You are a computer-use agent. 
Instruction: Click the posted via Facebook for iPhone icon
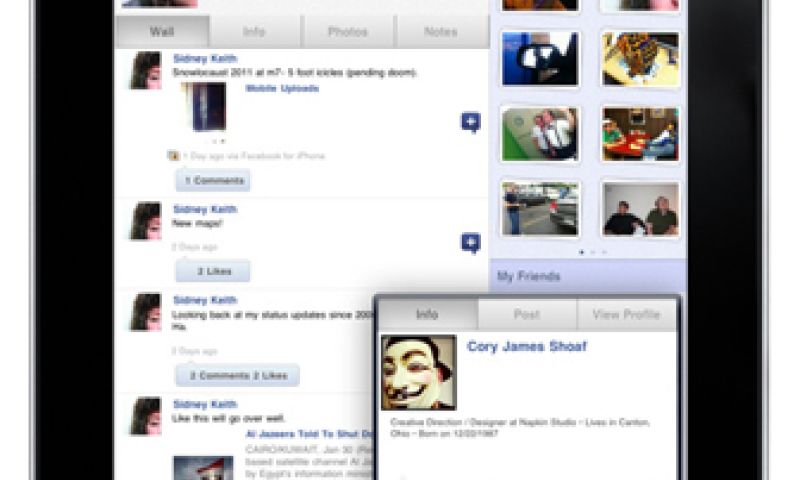pyautogui.click(x=173, y=156)
